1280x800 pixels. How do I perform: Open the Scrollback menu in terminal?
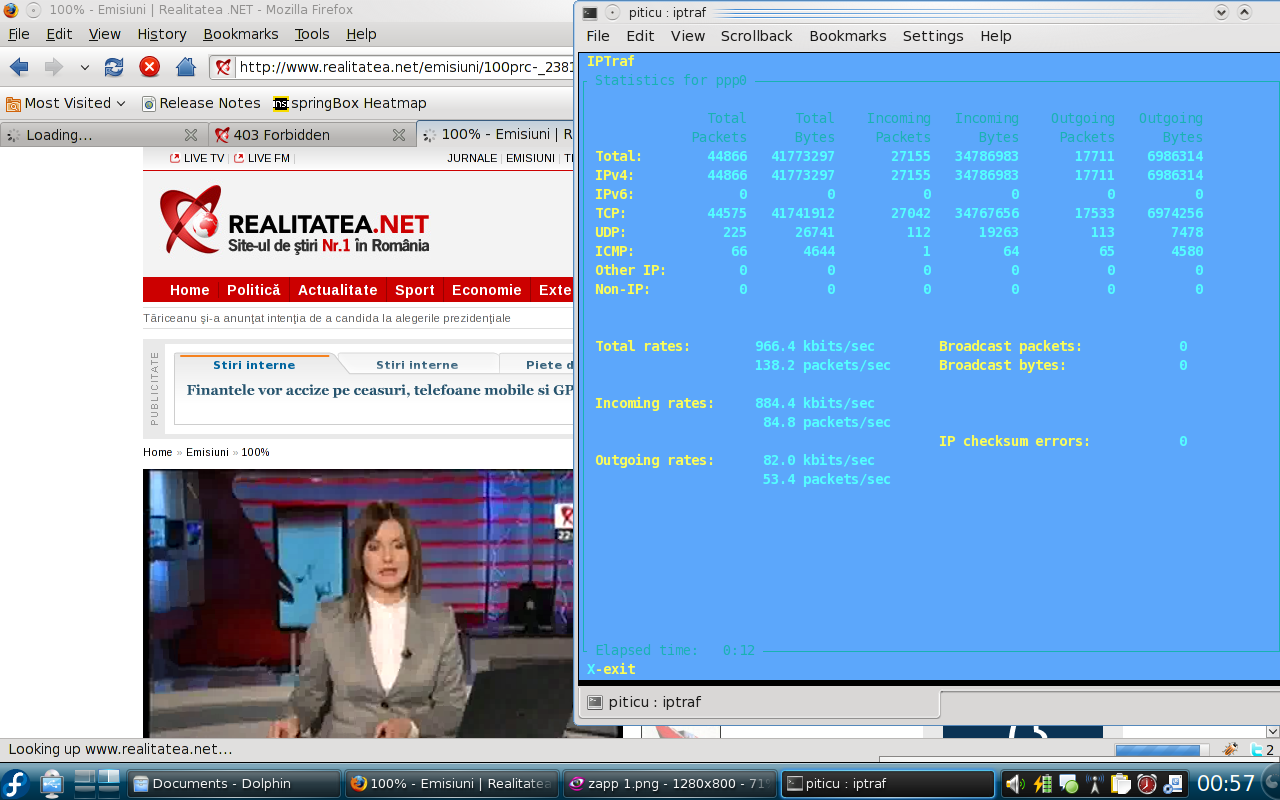click(x=757, y=36)
